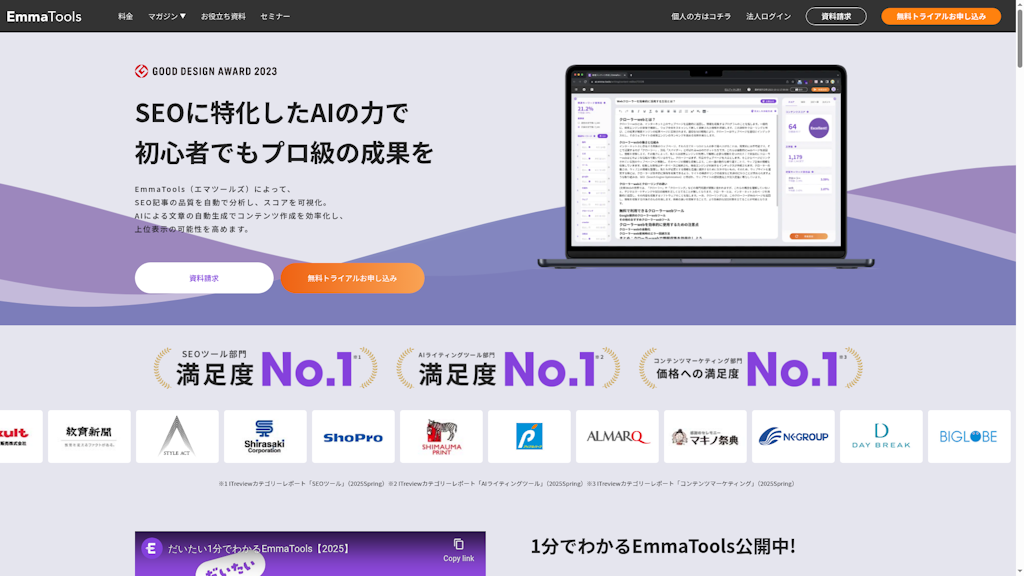Click the white 資料請求 hero button
1024x576 pixels.
[204, 278]
